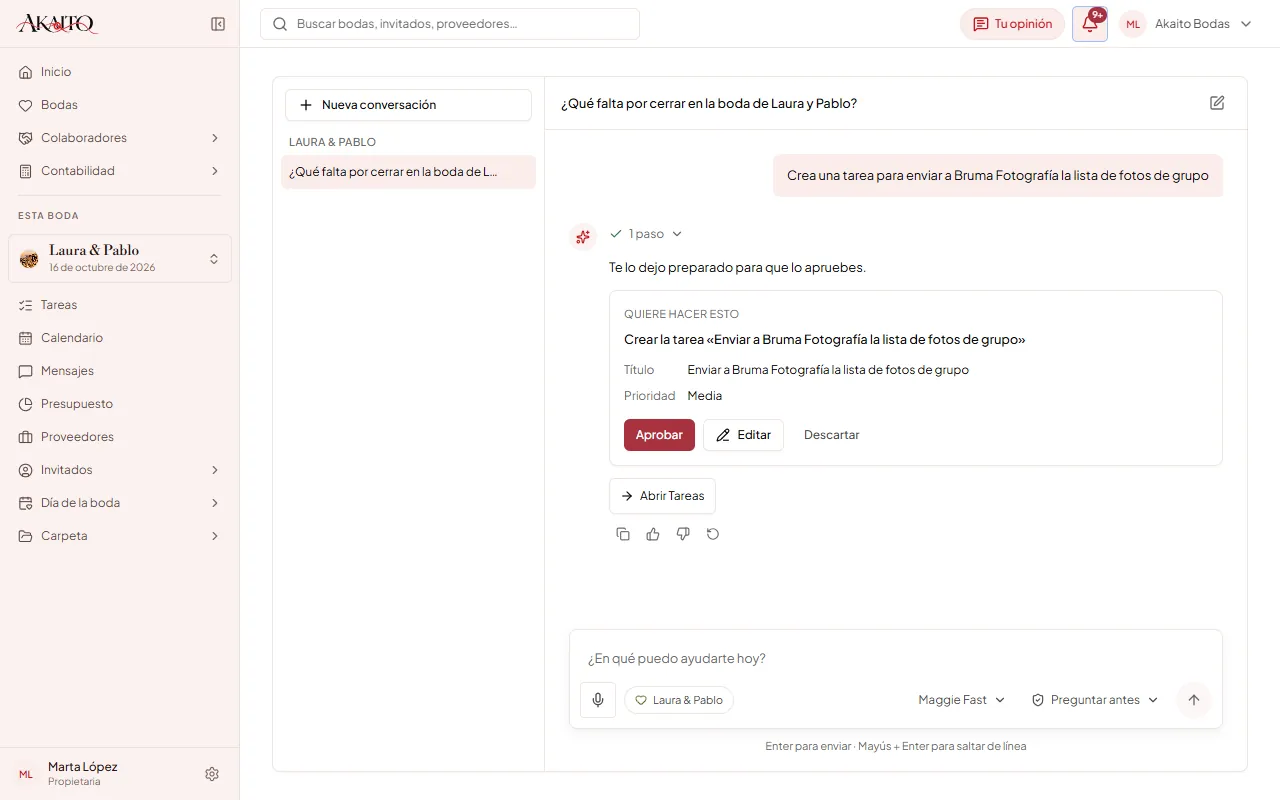Viewport: 1280px width, 800px height.
Task: Click the new conversation edit icon
Action: click(1217, 103)
